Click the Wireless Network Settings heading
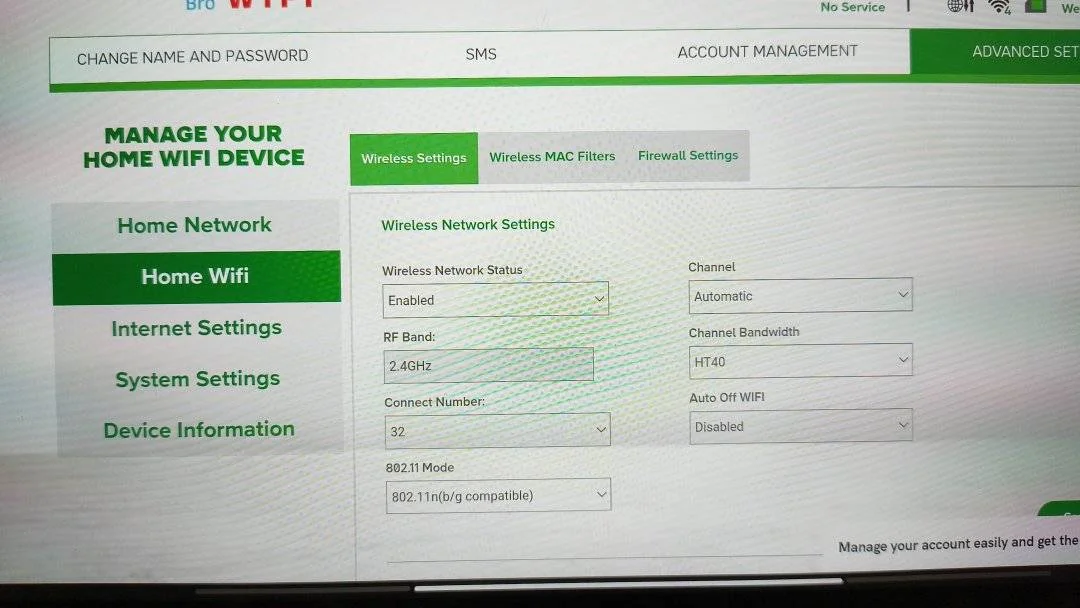The width and height of the screenshot is (1080, 608). (x=468, y=224)
